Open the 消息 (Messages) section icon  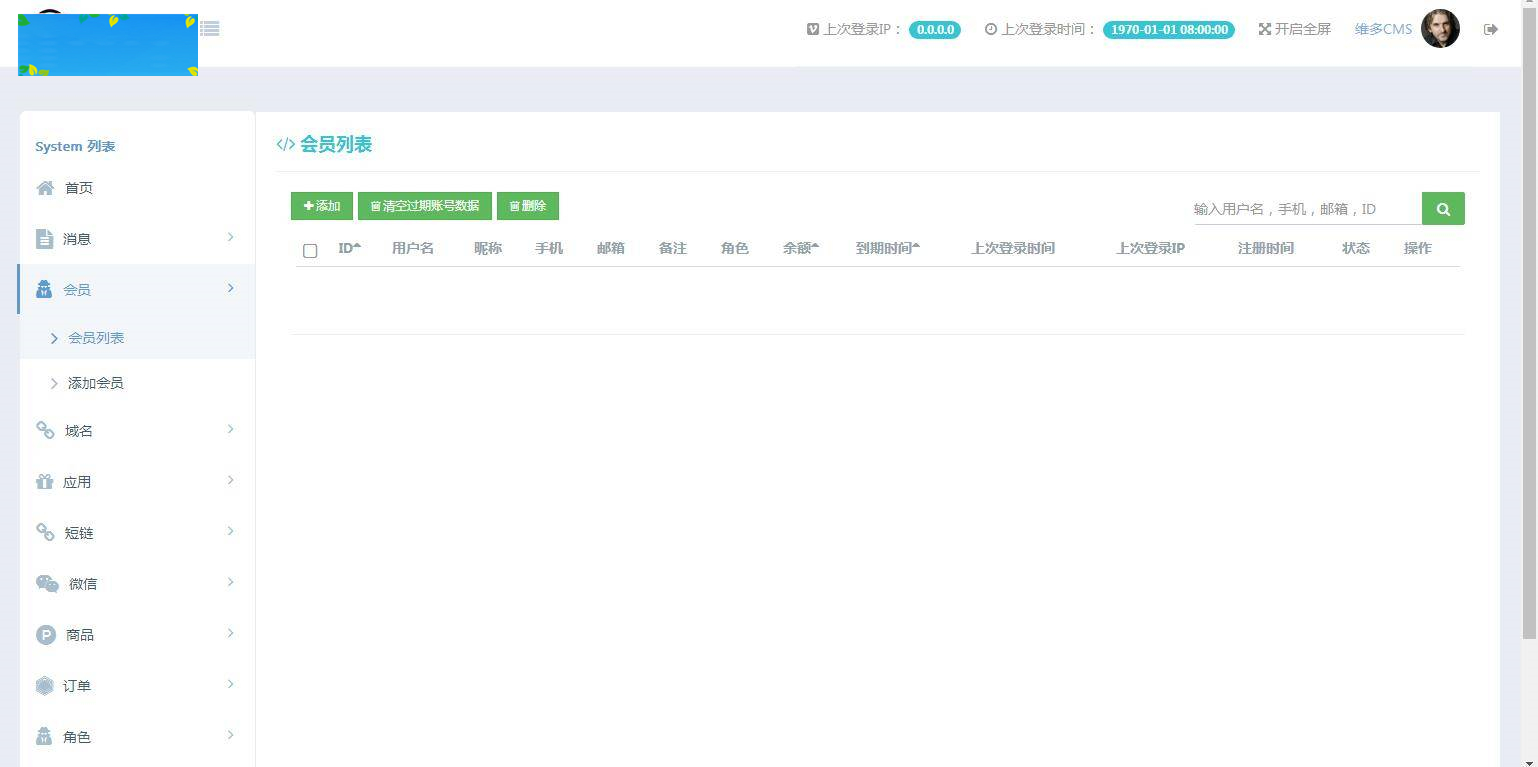[x=45, y=238]
